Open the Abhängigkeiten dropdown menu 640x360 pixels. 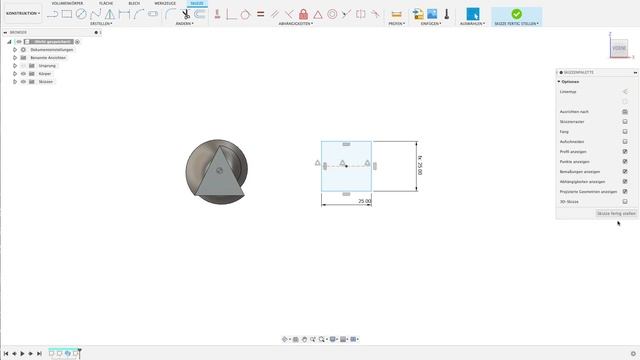point(296,24)
